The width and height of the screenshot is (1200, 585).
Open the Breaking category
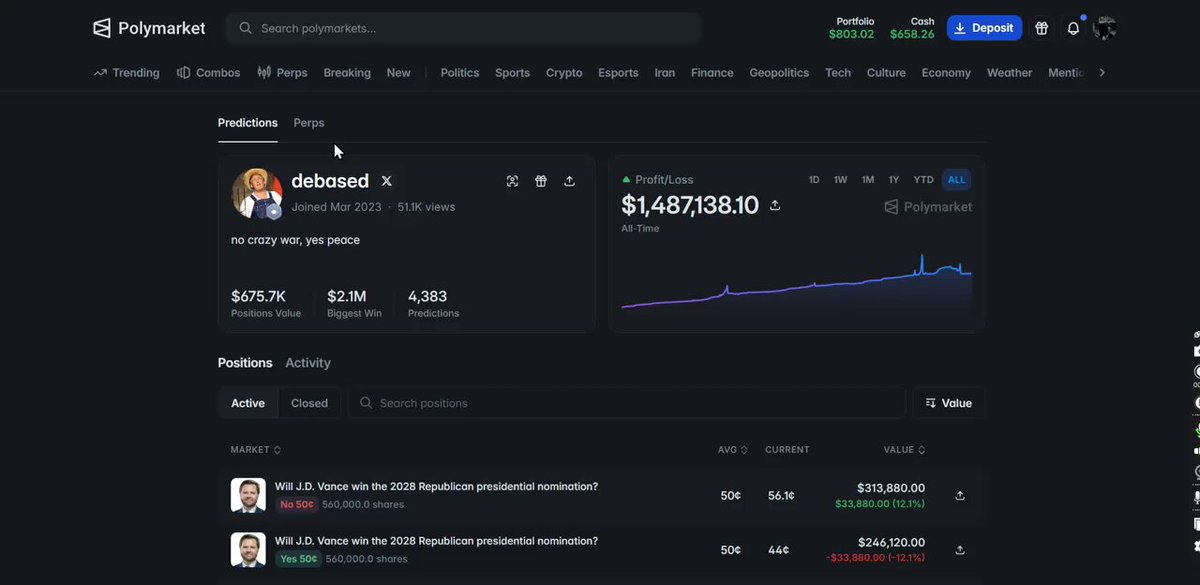point(347,73)
